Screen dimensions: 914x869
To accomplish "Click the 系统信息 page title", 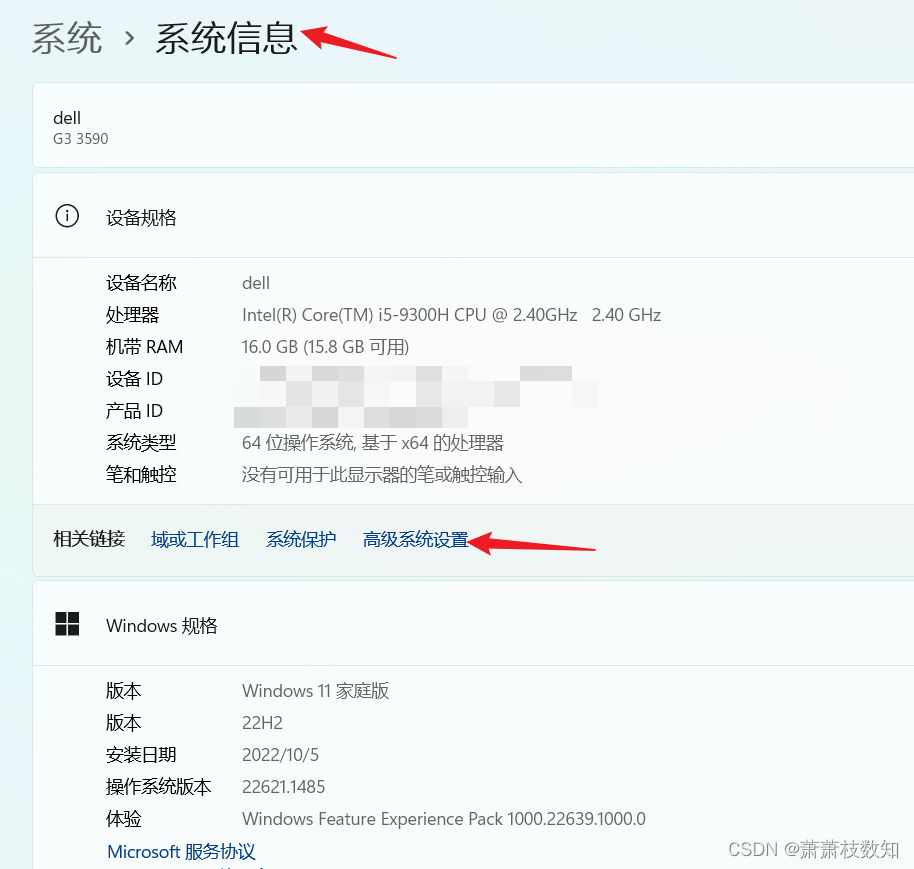I will tap(227, 38).
